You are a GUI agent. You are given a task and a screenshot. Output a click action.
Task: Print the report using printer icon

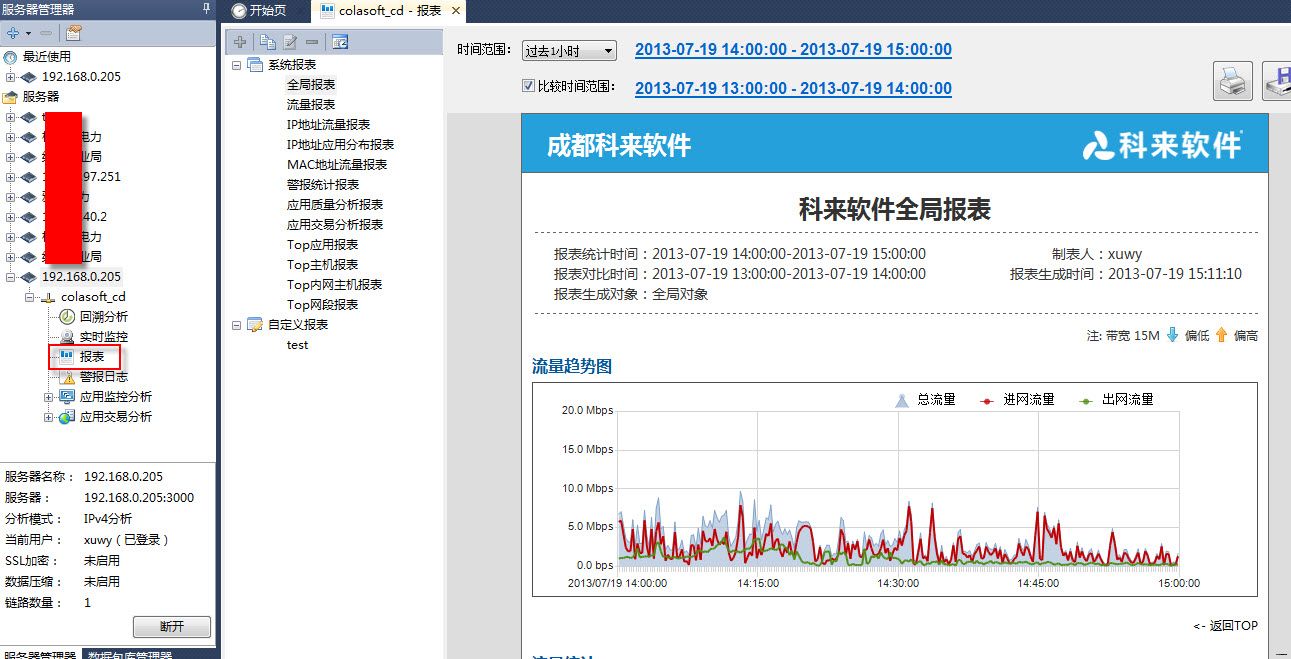pyautogui.click(x=1233, y=82)
